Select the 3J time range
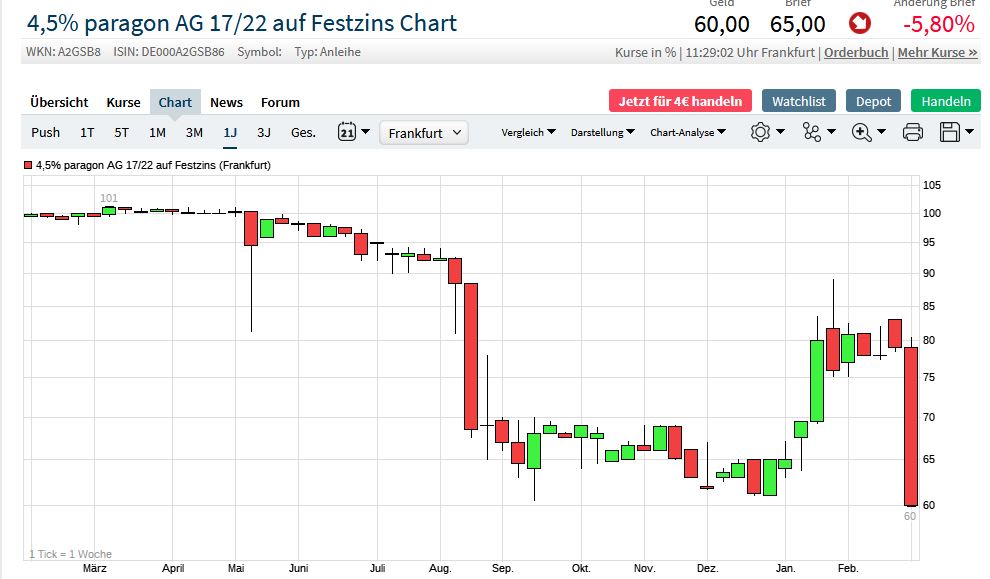Viewport: 990px width, 579px height. 264,133
